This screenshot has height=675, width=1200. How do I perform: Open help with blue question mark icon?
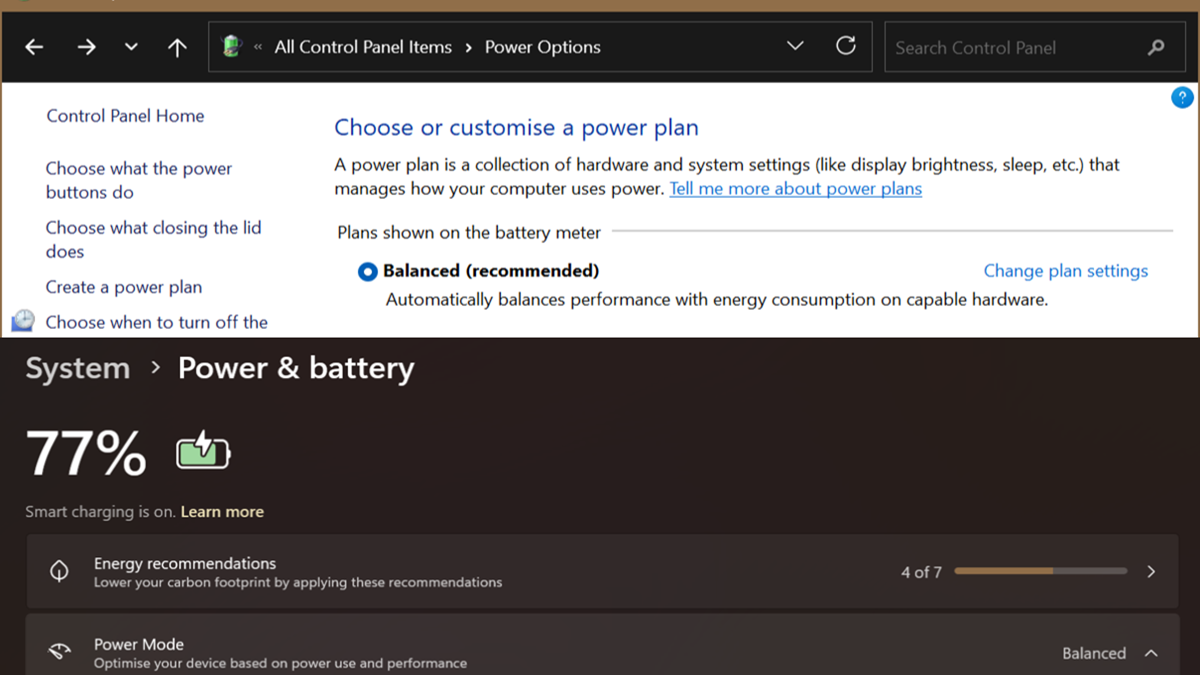point(1182,98)
